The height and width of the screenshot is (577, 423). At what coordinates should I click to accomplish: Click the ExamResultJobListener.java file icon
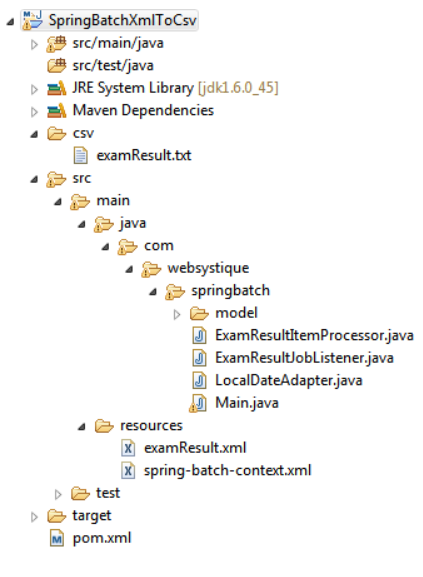point(199,358)
